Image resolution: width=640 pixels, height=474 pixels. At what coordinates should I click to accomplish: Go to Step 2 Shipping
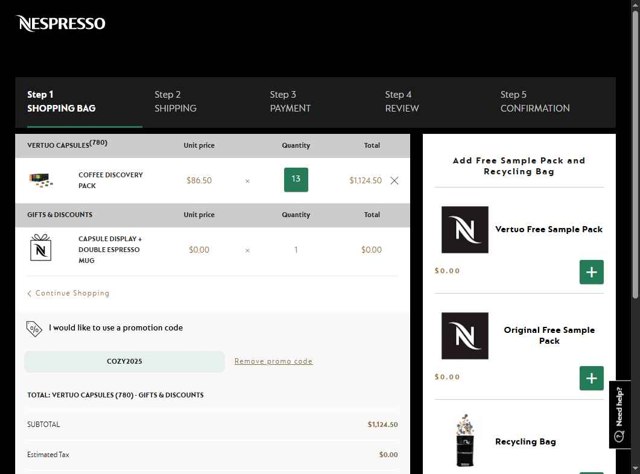pyautogui.click(x=176, y=101)
